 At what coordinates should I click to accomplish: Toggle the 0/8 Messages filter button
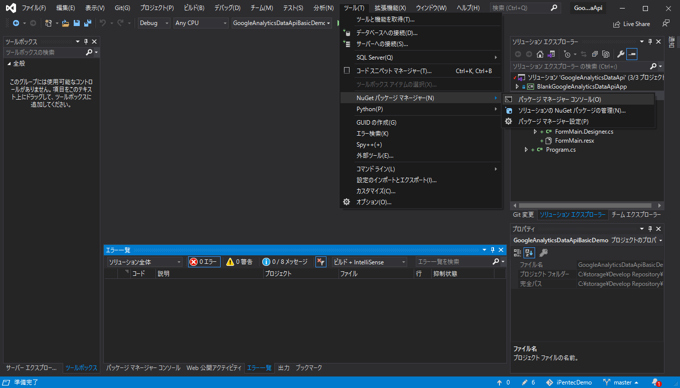point(285,262)
